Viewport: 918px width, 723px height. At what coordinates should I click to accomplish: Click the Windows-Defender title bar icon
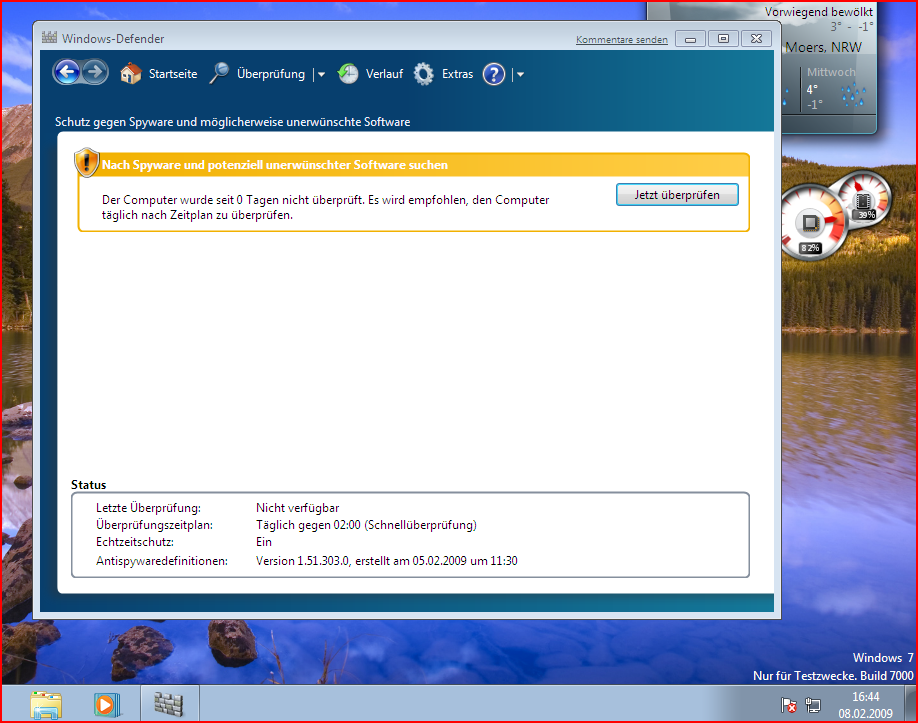(49, 37)
